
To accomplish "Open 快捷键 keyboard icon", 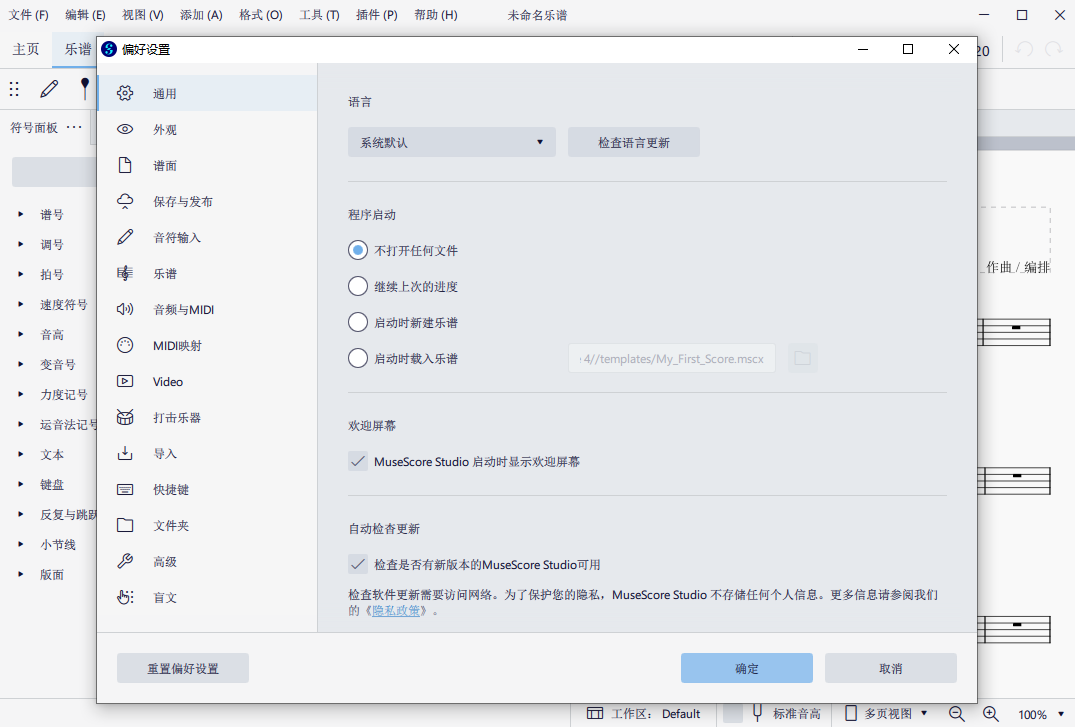I will (125, 489).
